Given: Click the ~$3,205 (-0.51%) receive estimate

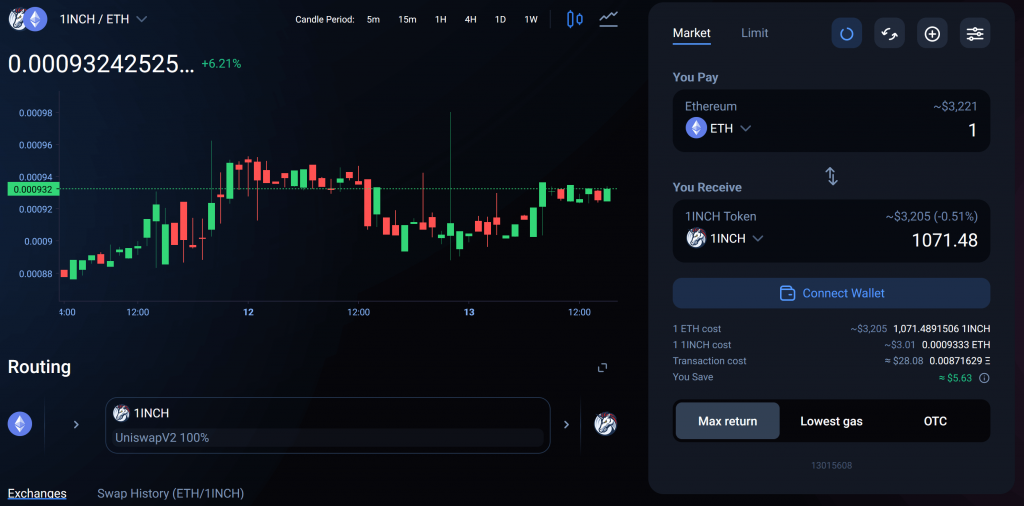Looking at the screenshot, I should pos(931,216).
